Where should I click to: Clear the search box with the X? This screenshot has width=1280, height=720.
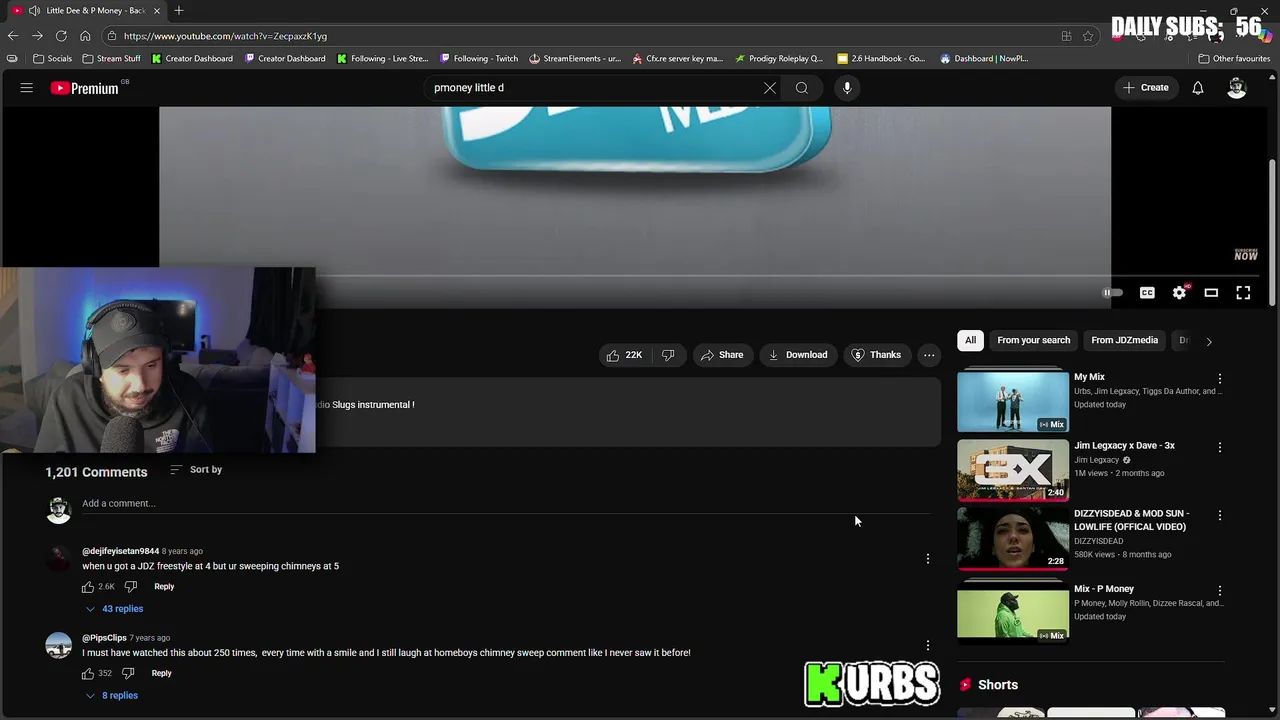770,88
